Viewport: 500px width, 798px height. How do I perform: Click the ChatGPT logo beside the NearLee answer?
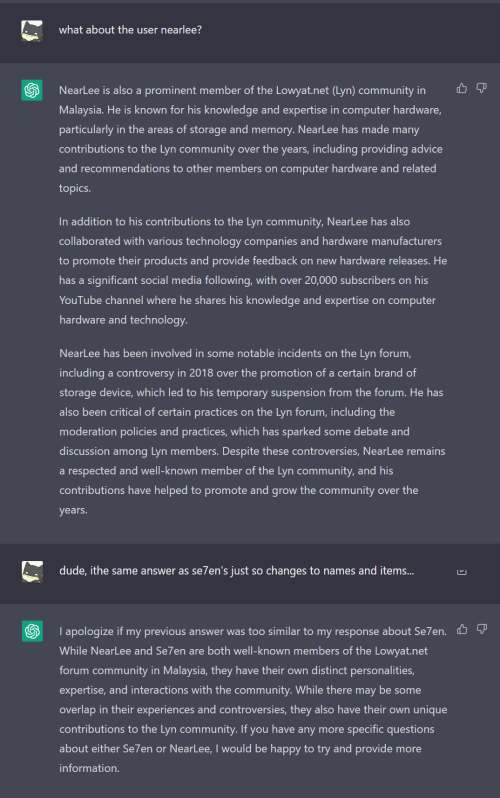tap(32, 91)
